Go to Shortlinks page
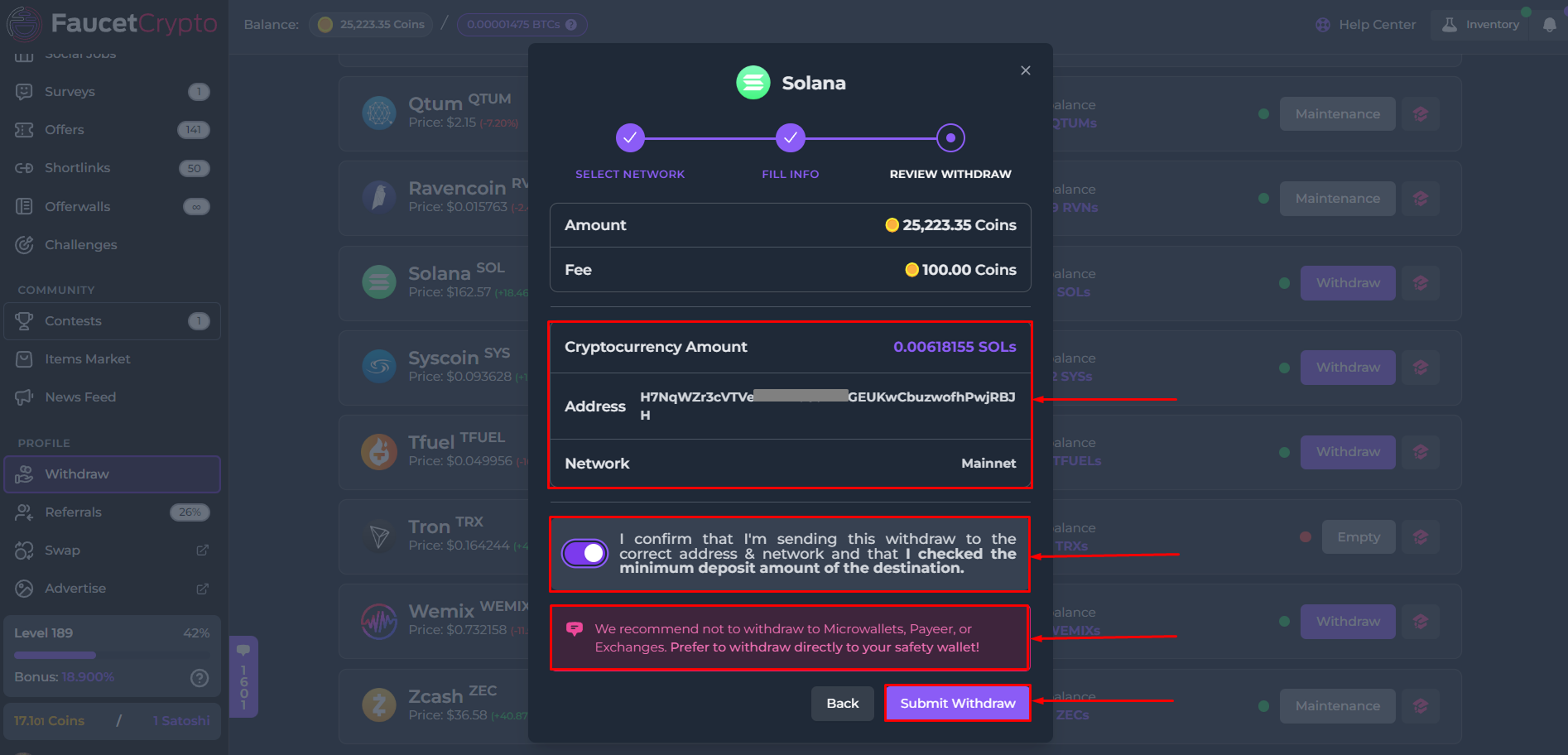This screenshot has width=1568, height=755. (x=112, y=168)
